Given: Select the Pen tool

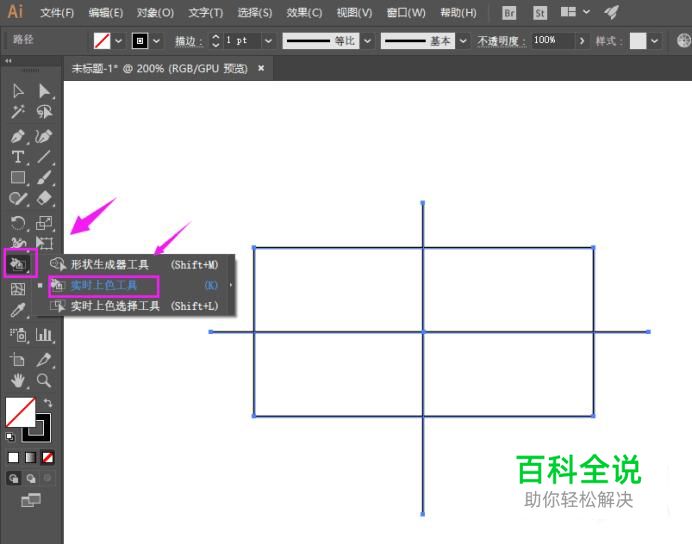Looking at the screenshot, I should [x=18, y=136].
